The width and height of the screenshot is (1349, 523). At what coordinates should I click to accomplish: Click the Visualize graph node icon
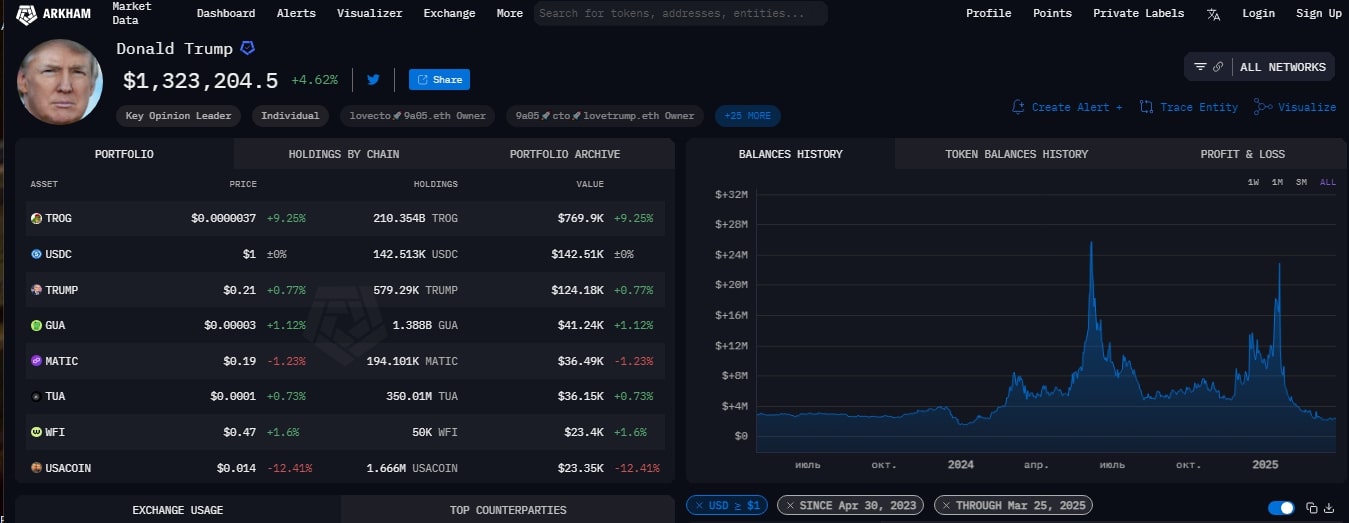click(1263, 107)
